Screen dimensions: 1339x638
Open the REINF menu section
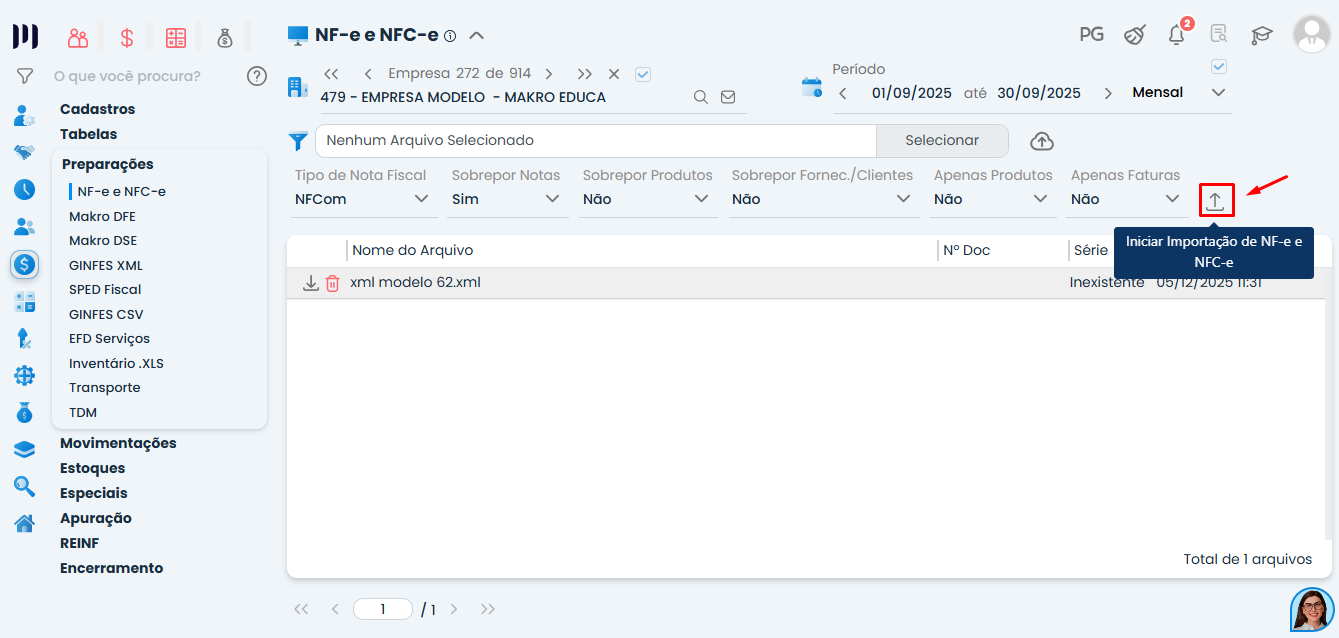click(x=79, y=543)
